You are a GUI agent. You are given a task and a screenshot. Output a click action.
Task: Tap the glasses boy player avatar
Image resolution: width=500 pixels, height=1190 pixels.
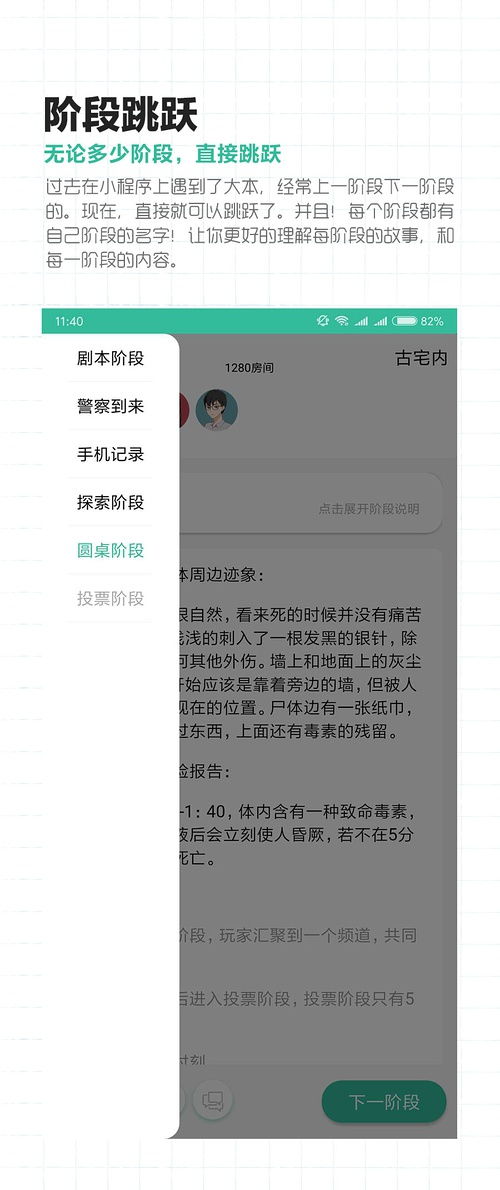(x=217, y=411)
